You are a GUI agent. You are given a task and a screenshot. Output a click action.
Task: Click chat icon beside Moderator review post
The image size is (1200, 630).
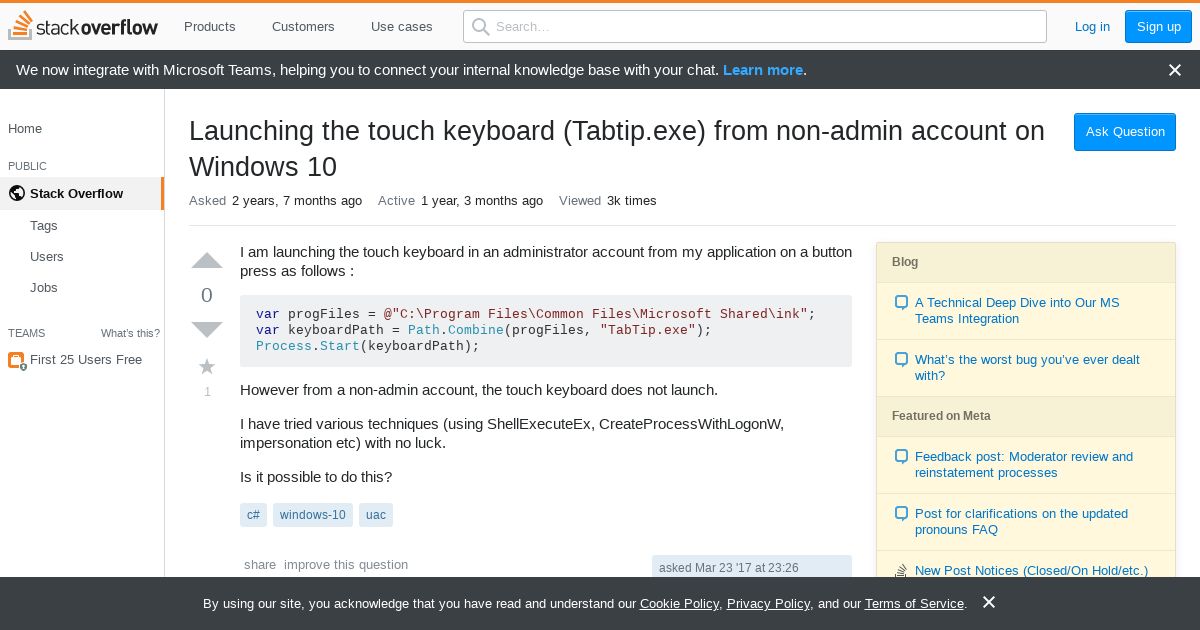[901, 457]
